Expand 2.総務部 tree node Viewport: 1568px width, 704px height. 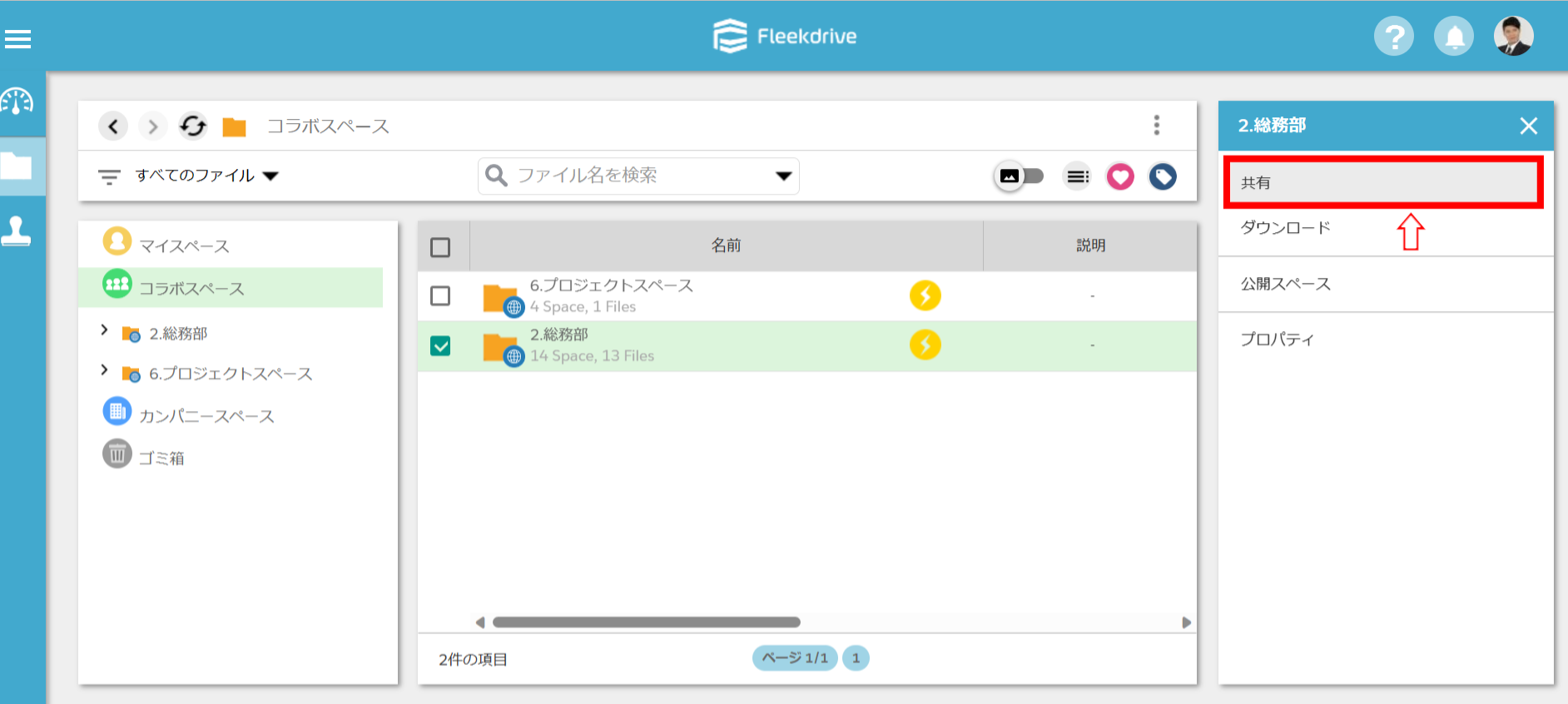[104, 330]
